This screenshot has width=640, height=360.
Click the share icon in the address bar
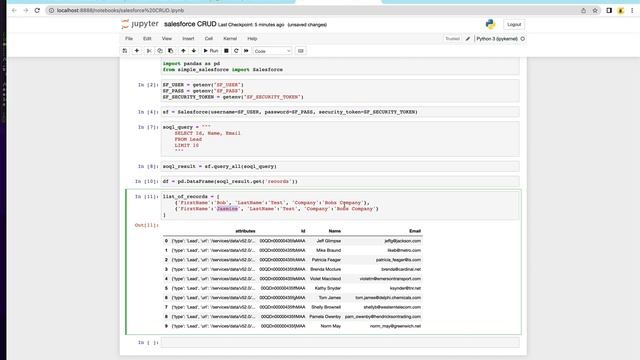click(x=583, y=11)
